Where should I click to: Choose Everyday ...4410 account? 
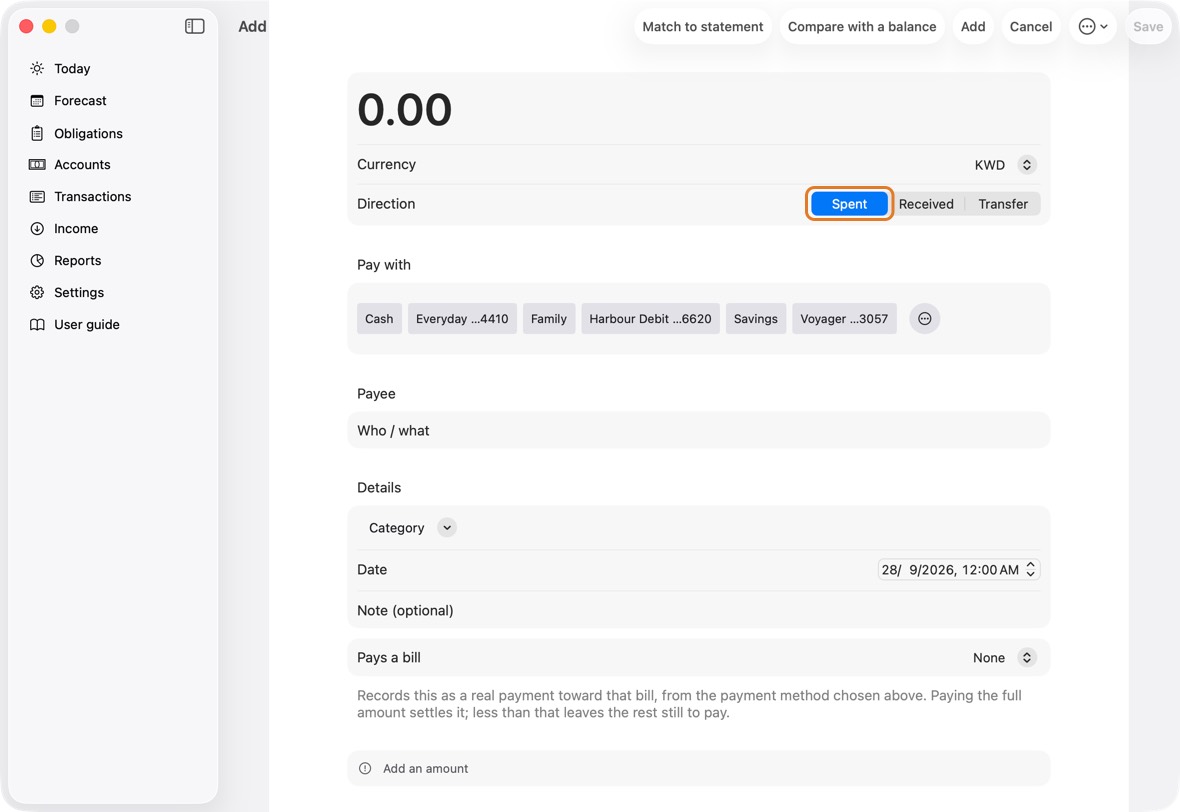(x=462, y=318)
